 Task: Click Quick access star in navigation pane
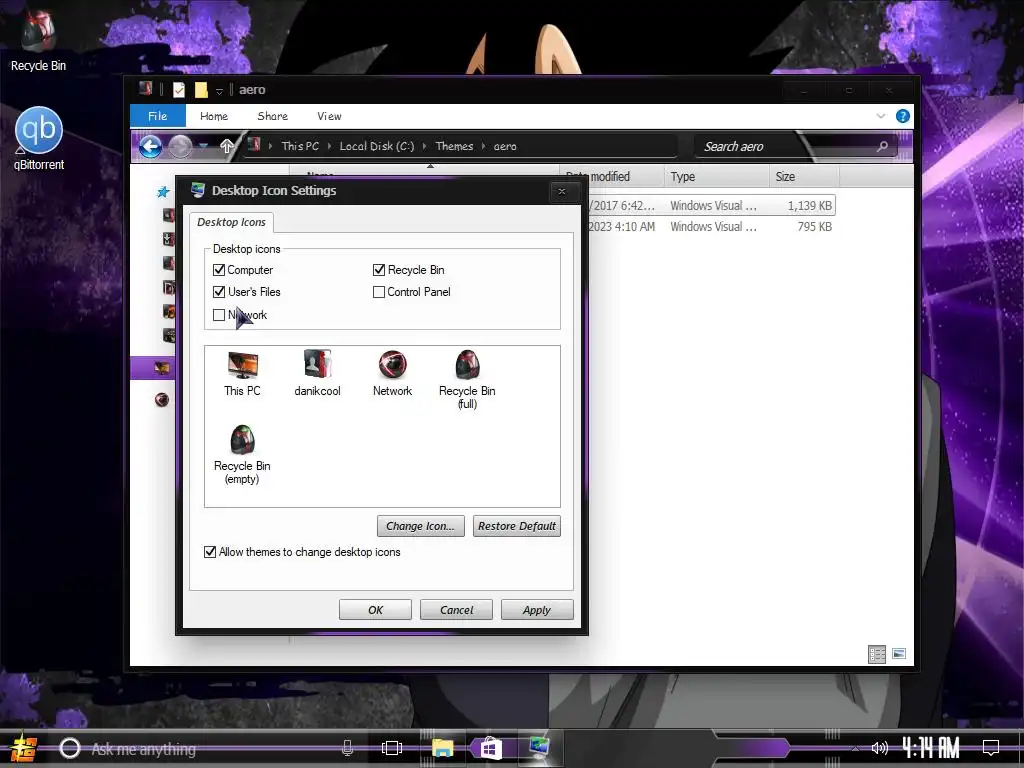(163, 191)
